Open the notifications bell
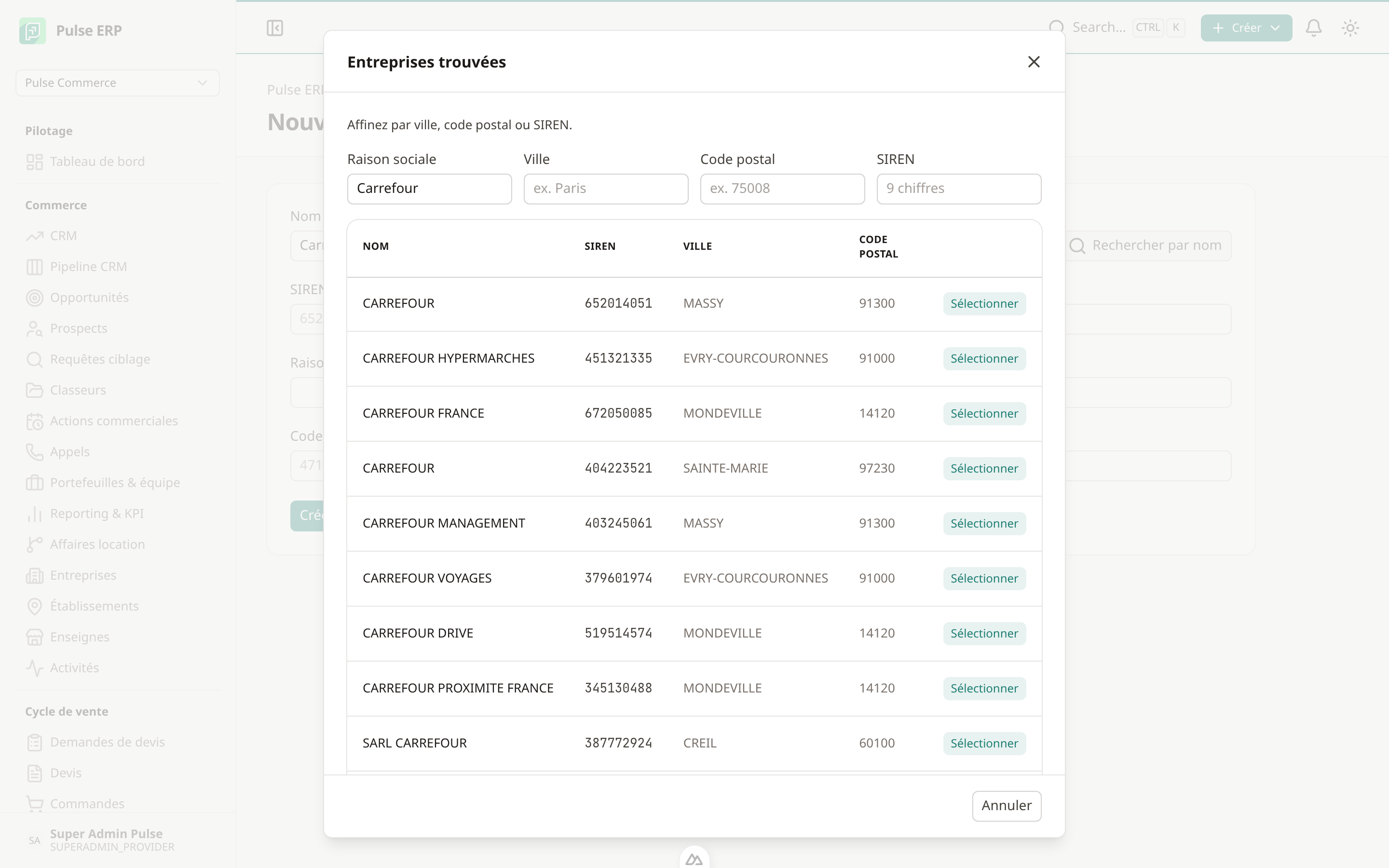Image resolution: width=1389 pixels, height=868 pixels. (1314, 28)
